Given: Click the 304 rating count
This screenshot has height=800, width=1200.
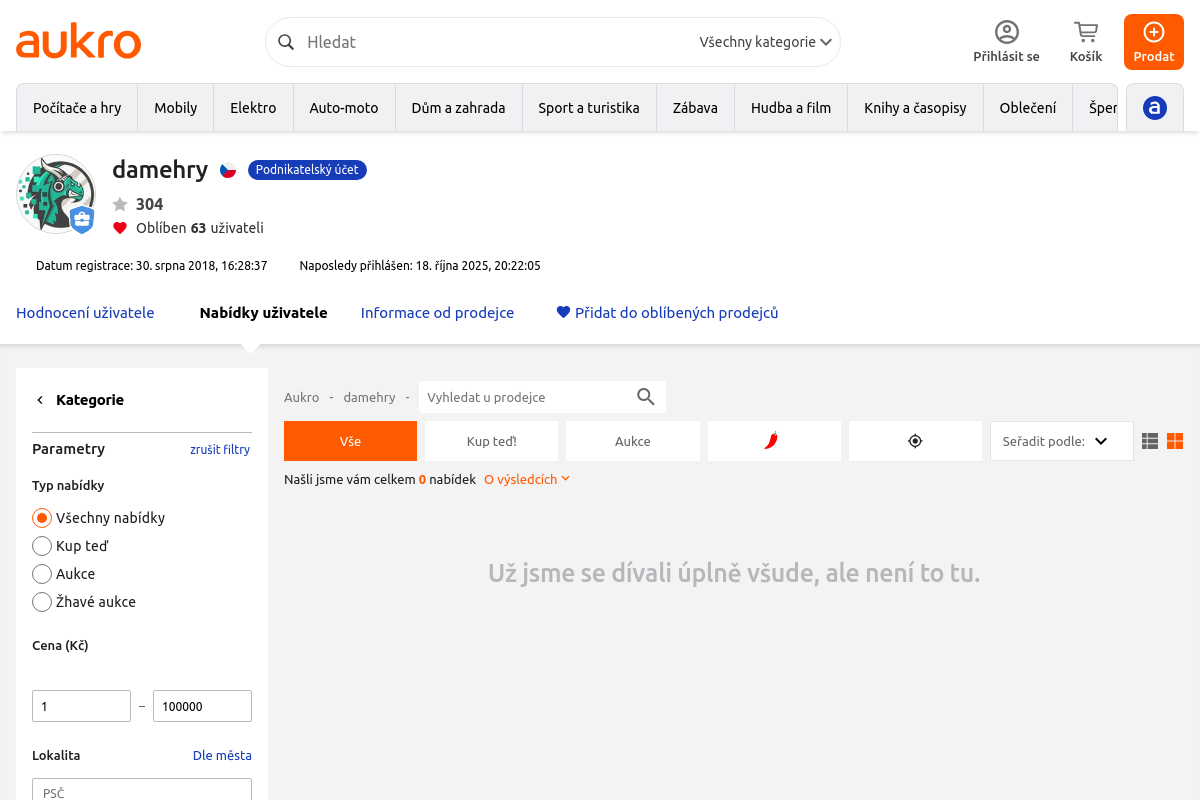Looking at the screenshot, I should tap(149, 204).
